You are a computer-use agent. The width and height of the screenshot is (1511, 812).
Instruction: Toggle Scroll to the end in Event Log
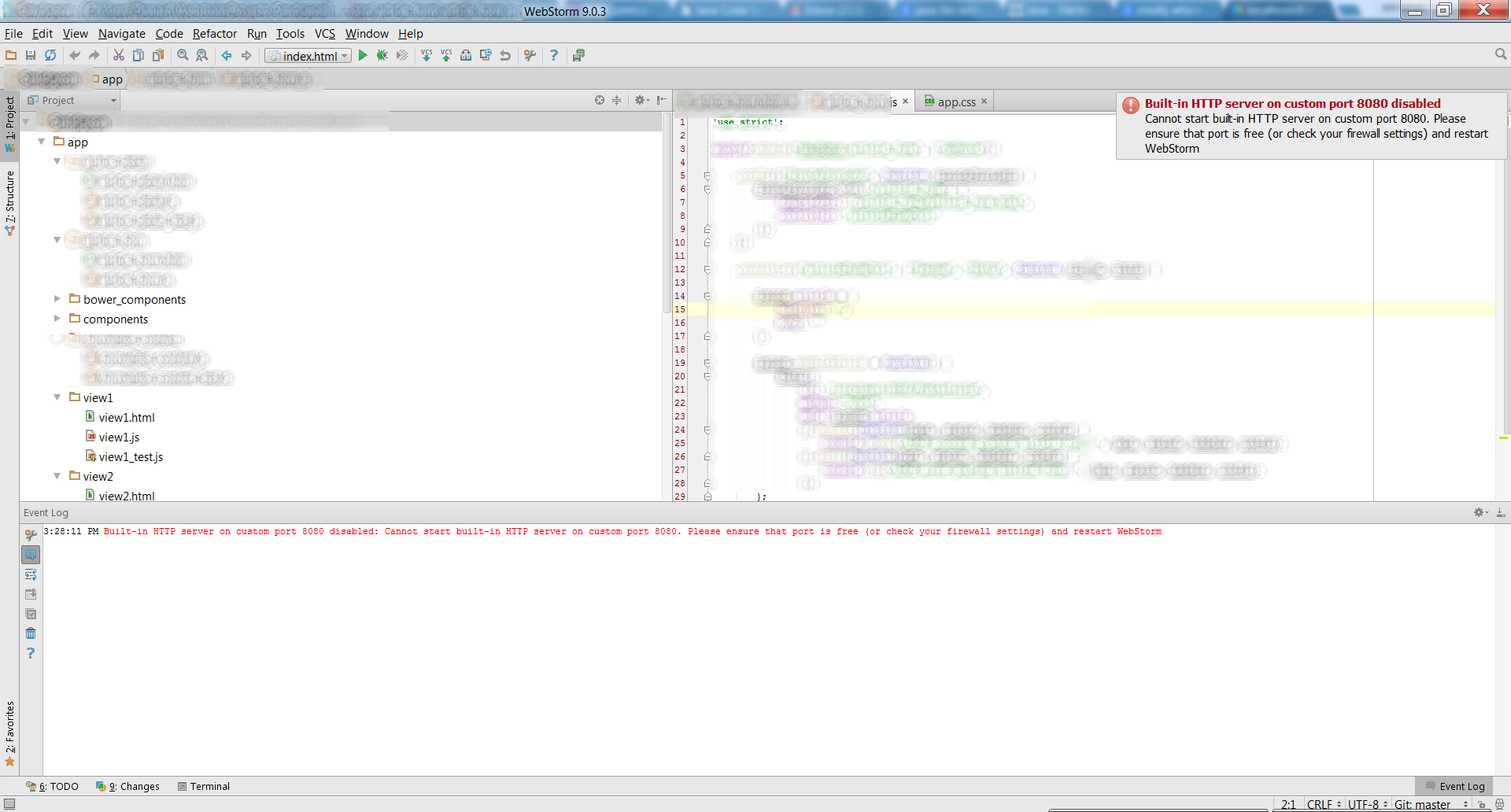tap(31, 594)
